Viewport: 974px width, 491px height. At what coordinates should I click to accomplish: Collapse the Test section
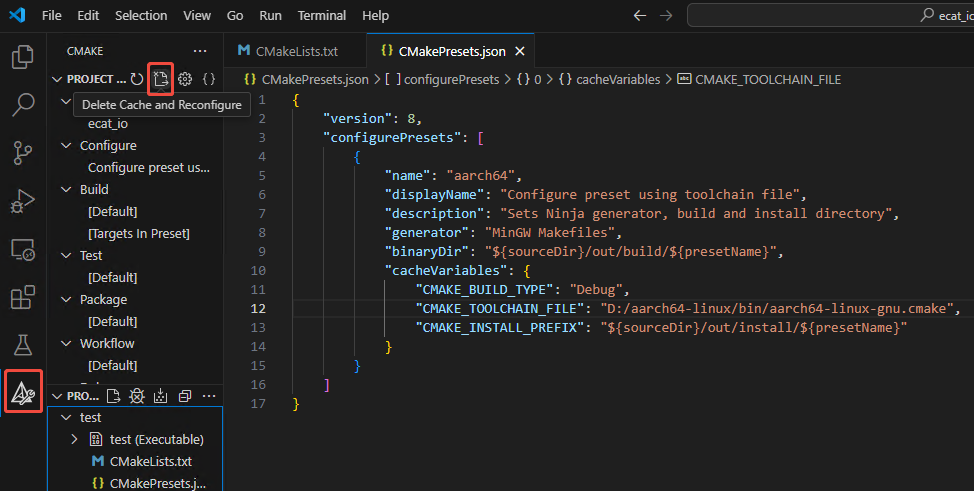click(x=66, y=255)
